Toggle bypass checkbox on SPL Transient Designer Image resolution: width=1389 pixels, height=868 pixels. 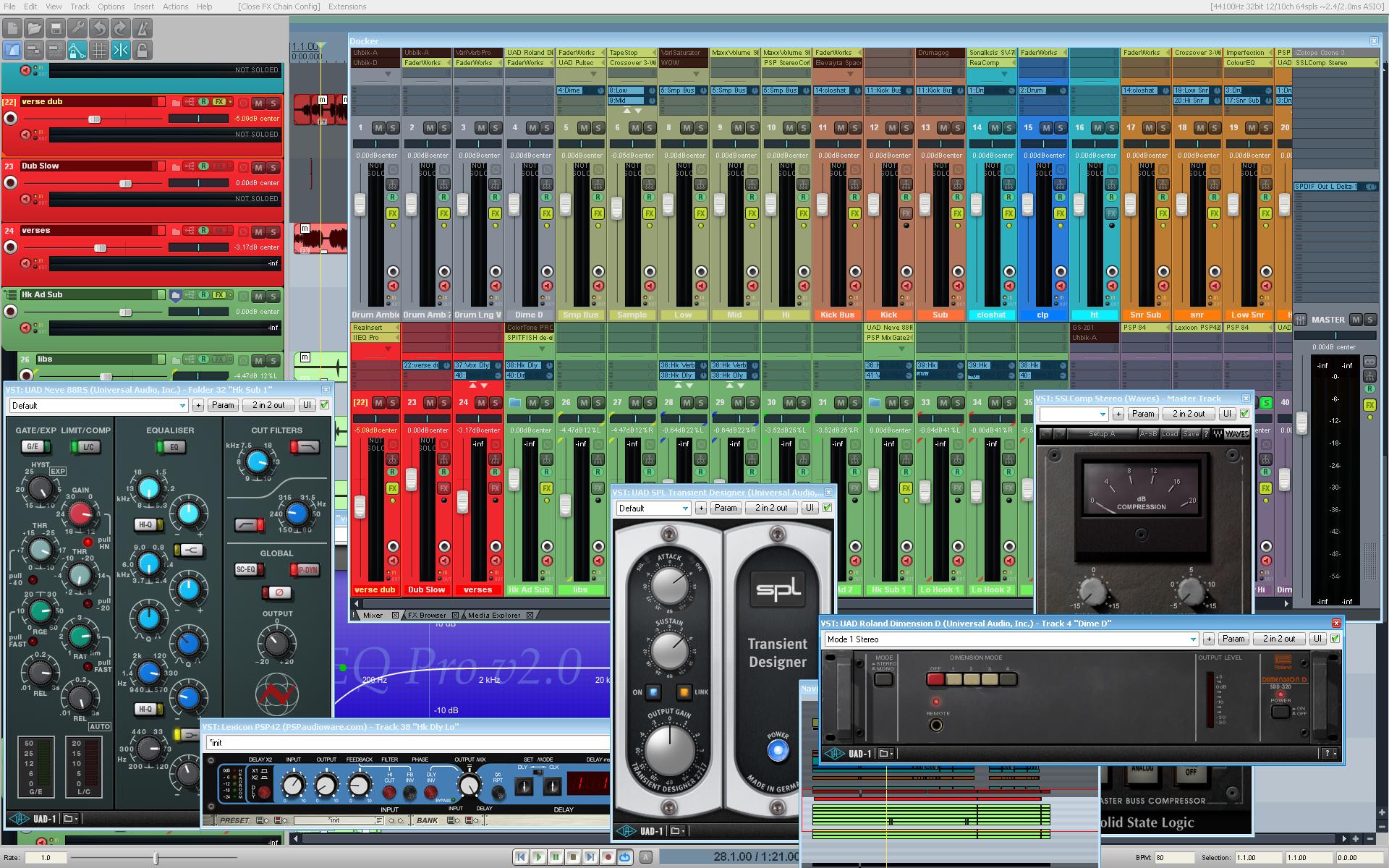[827, 508]
